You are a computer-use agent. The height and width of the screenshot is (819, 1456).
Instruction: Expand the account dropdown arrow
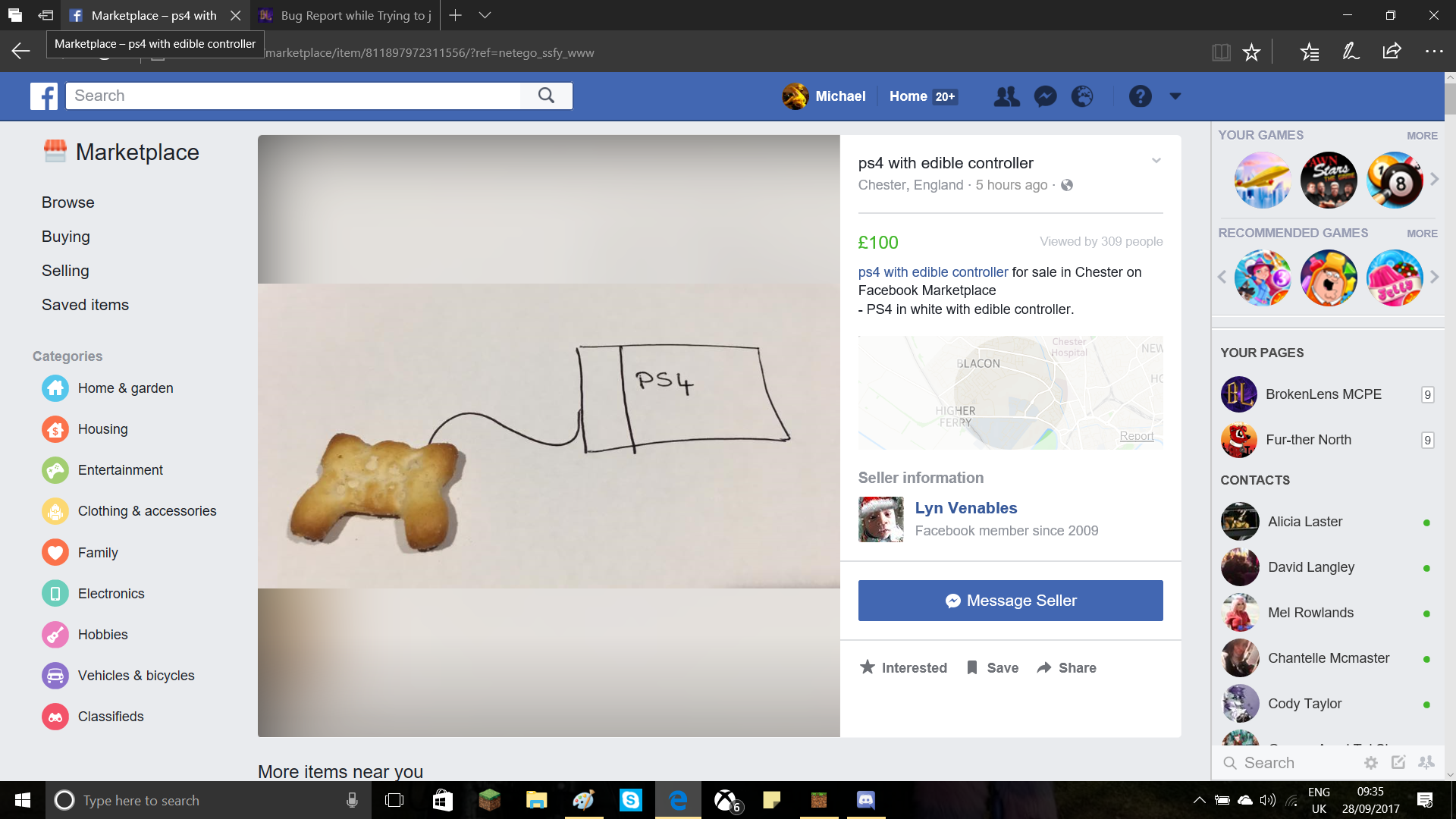(1175, 96)
